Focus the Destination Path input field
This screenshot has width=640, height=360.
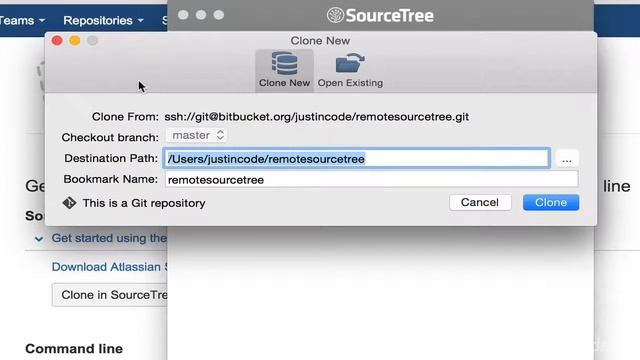coord(356,158)
